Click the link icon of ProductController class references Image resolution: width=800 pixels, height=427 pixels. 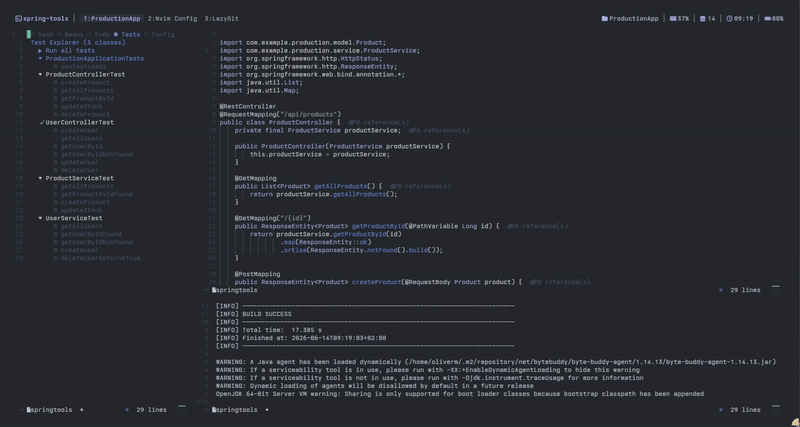tap(352, 122)
